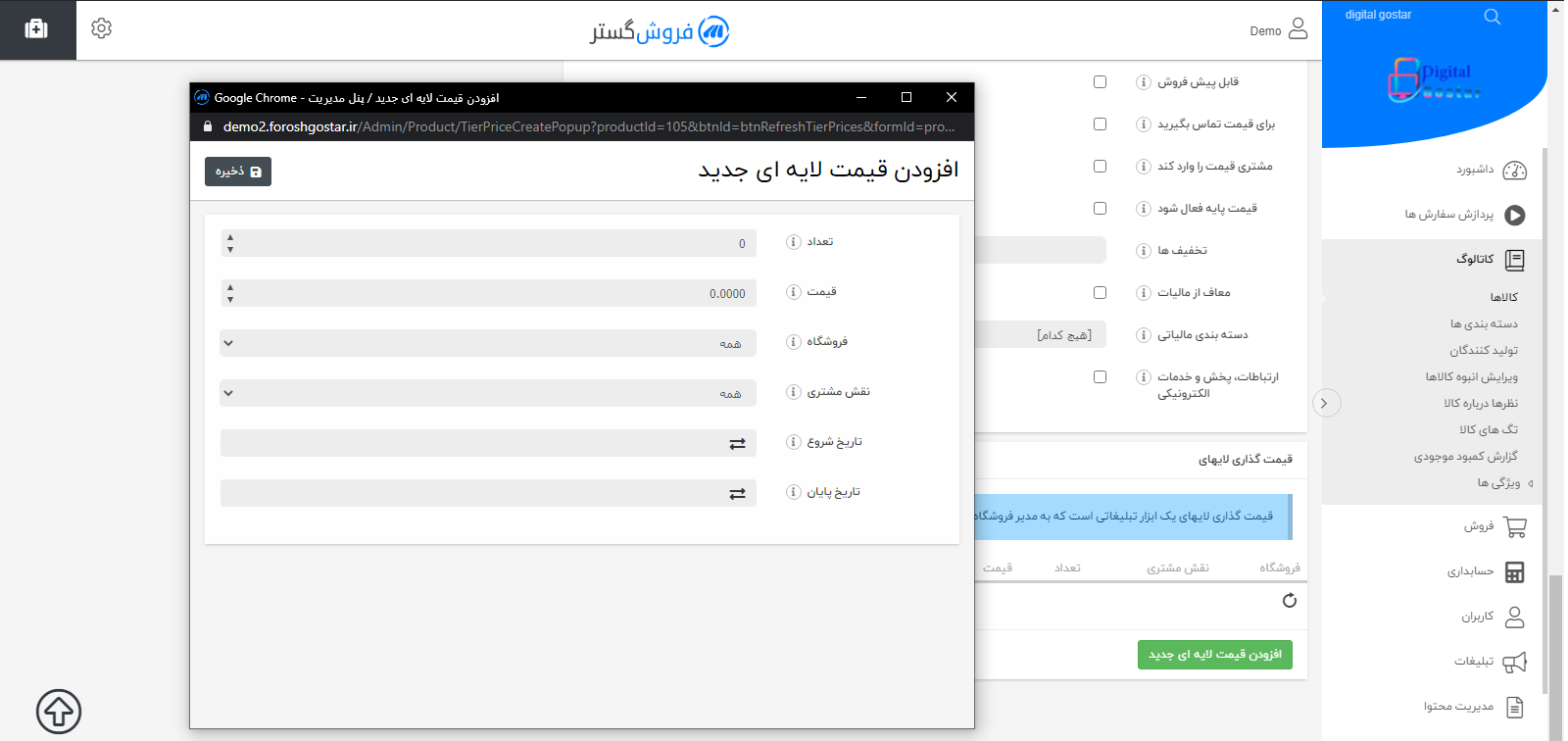
Task: Open داشبورد in the sidebar menu
Action: click(1475, 170)
